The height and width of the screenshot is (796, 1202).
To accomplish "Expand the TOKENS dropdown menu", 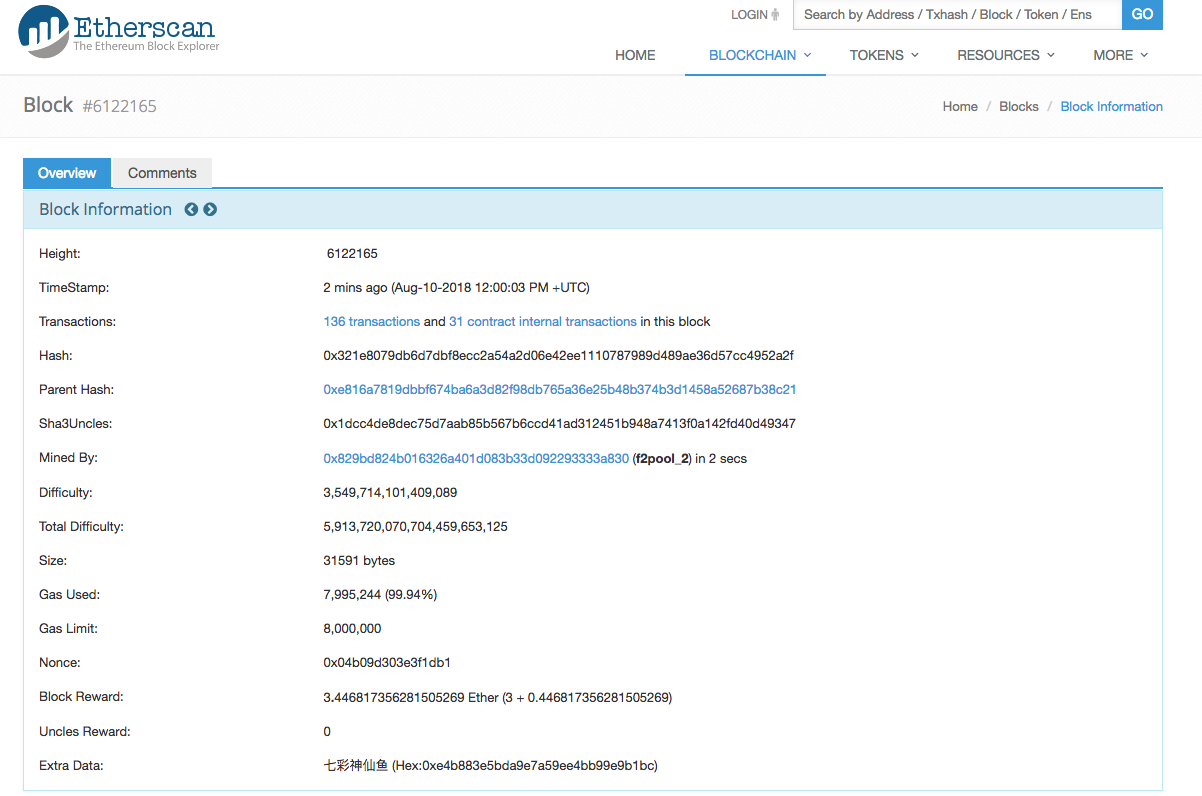I will click(883, 56).
